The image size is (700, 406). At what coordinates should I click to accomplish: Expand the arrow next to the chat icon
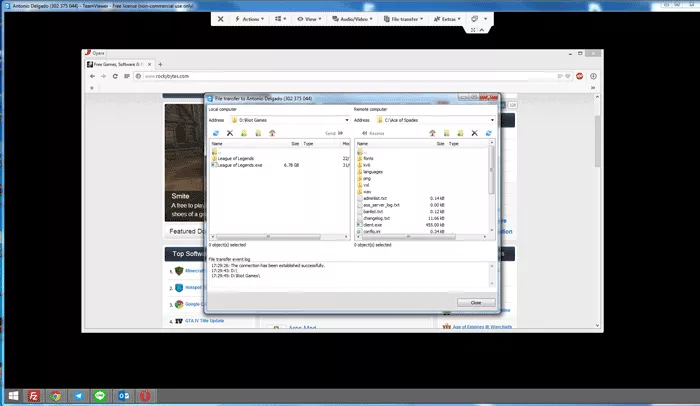point(486,19)
